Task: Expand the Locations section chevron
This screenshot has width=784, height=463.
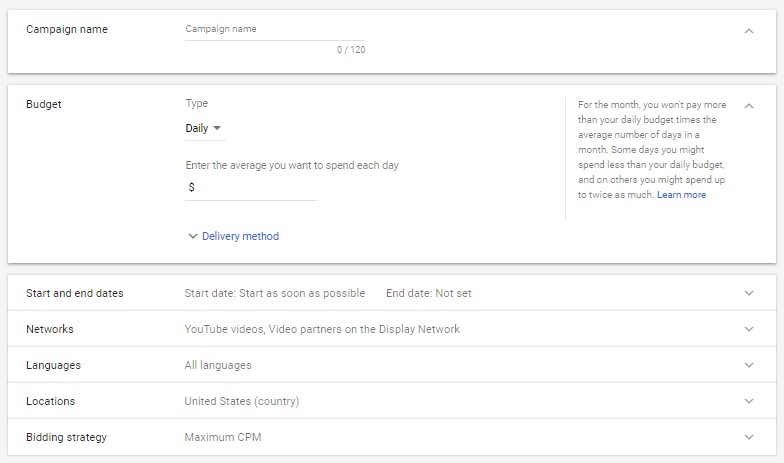Action: (749, 401)
